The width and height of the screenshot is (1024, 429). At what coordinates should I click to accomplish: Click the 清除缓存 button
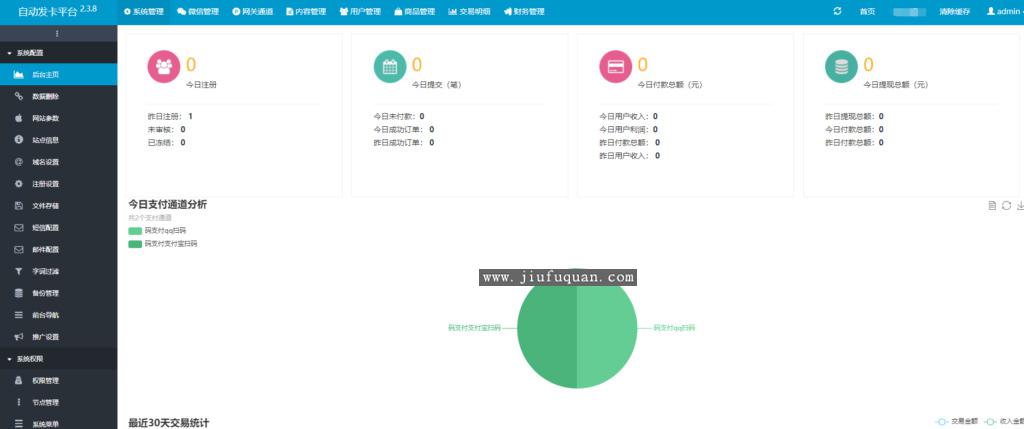pos(954,12)
